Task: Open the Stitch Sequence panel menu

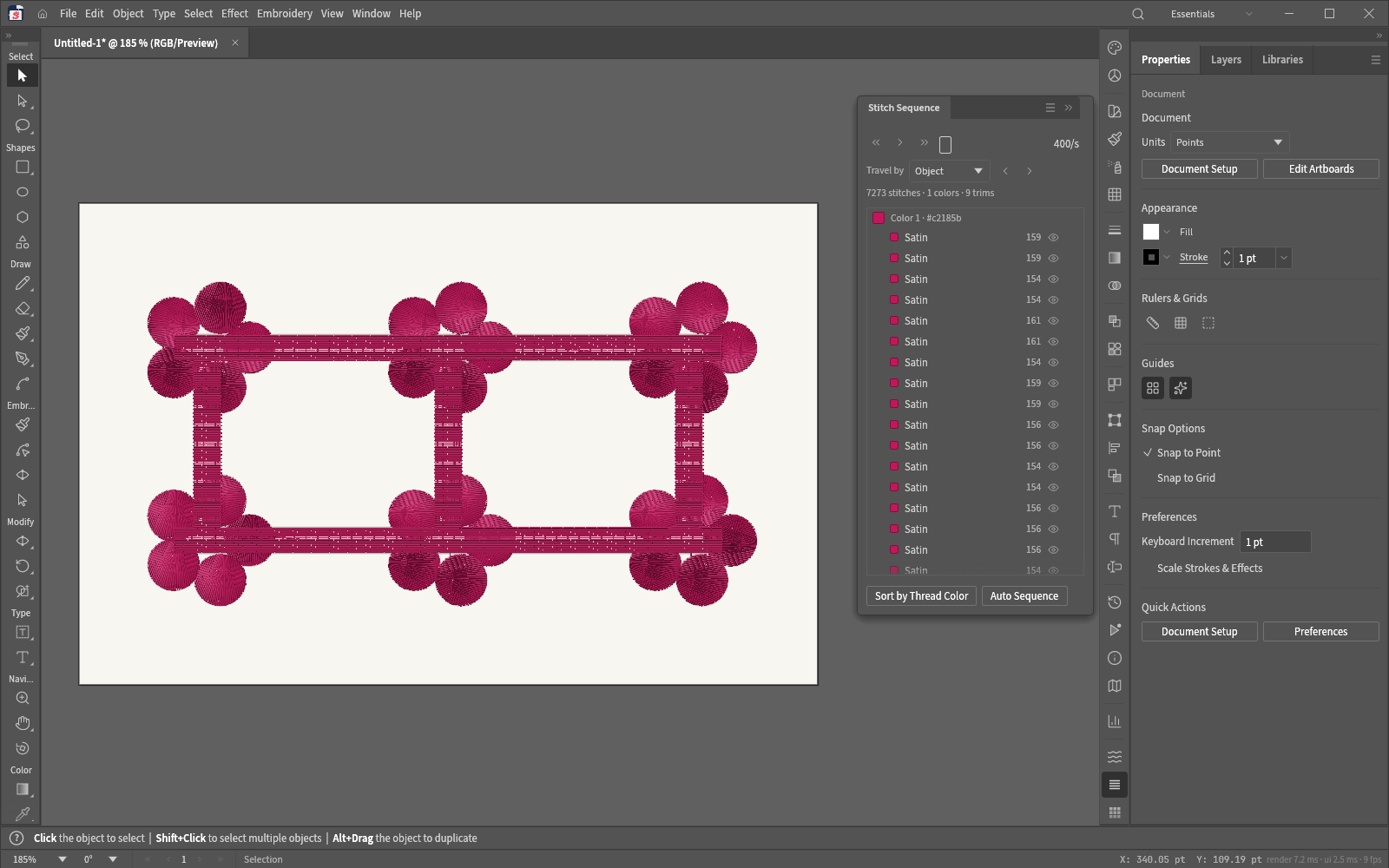Action: 1050,108
